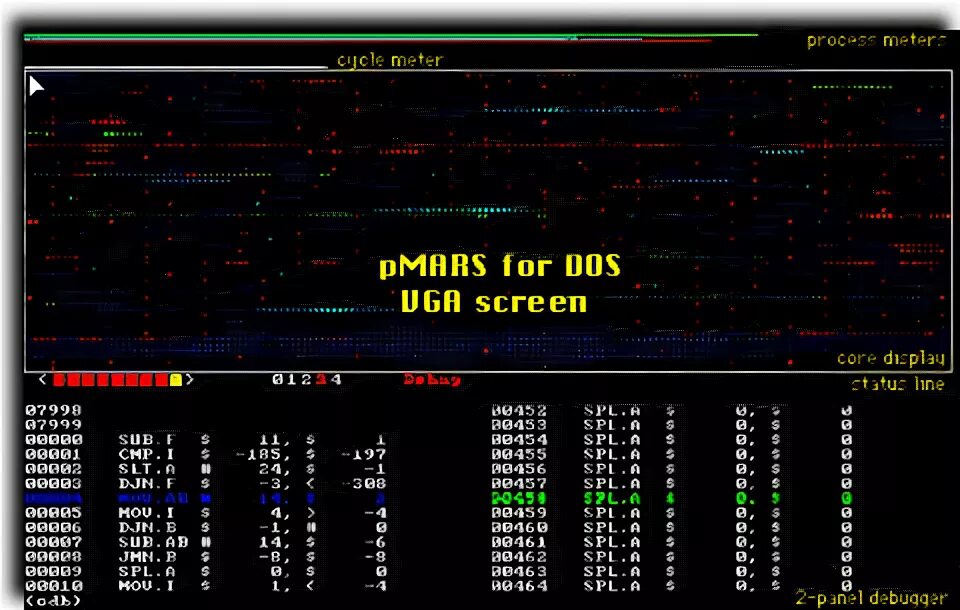Select display level 1 on status line

(x=292, y=380)
